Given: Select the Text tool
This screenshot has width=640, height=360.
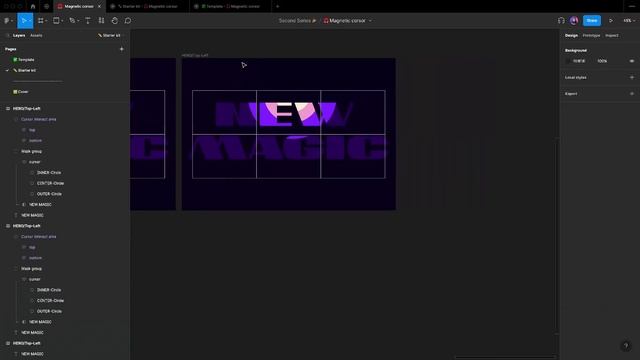Looking at the screenshot, I should (88, 20).
